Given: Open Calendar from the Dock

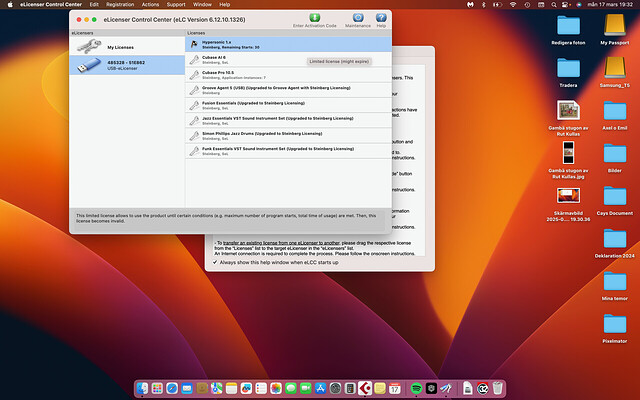Looking at the screenshot, I should [x=395, y=388].
